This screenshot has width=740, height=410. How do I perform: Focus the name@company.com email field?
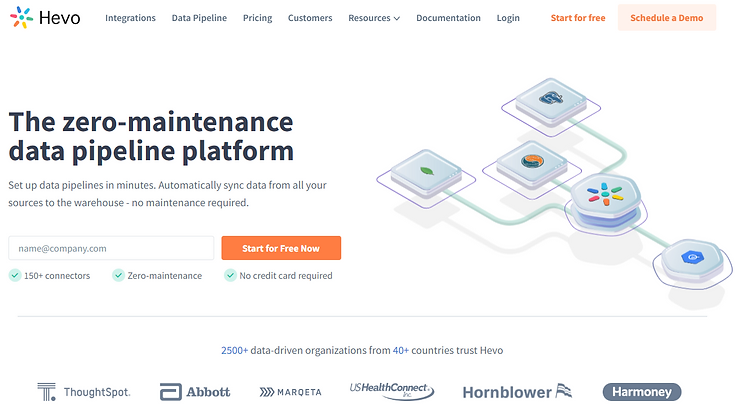[x=111, y=248]
